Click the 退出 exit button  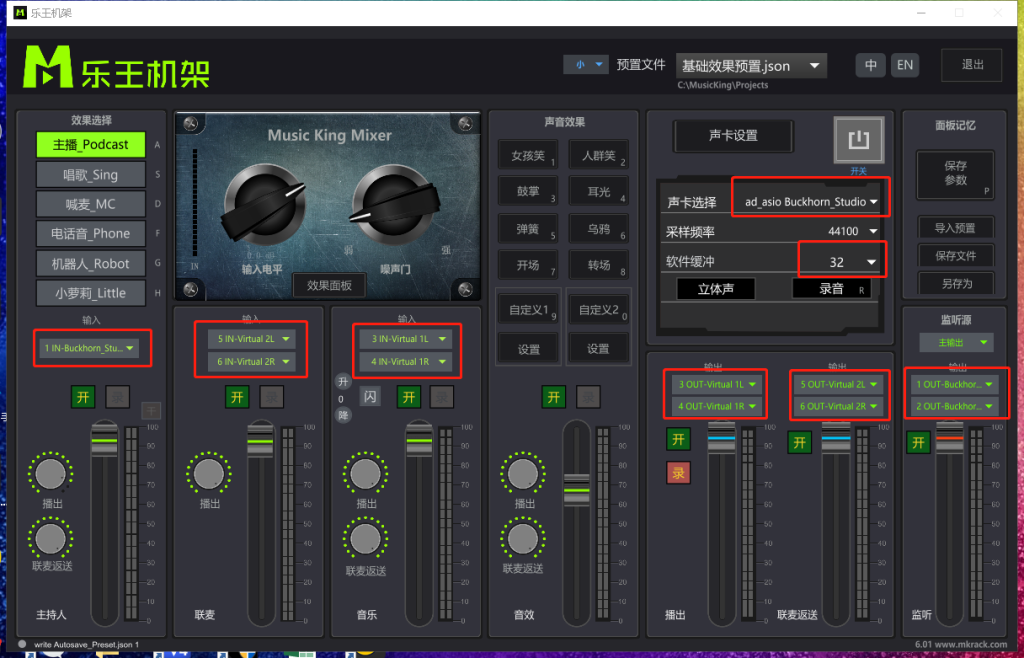972,65
